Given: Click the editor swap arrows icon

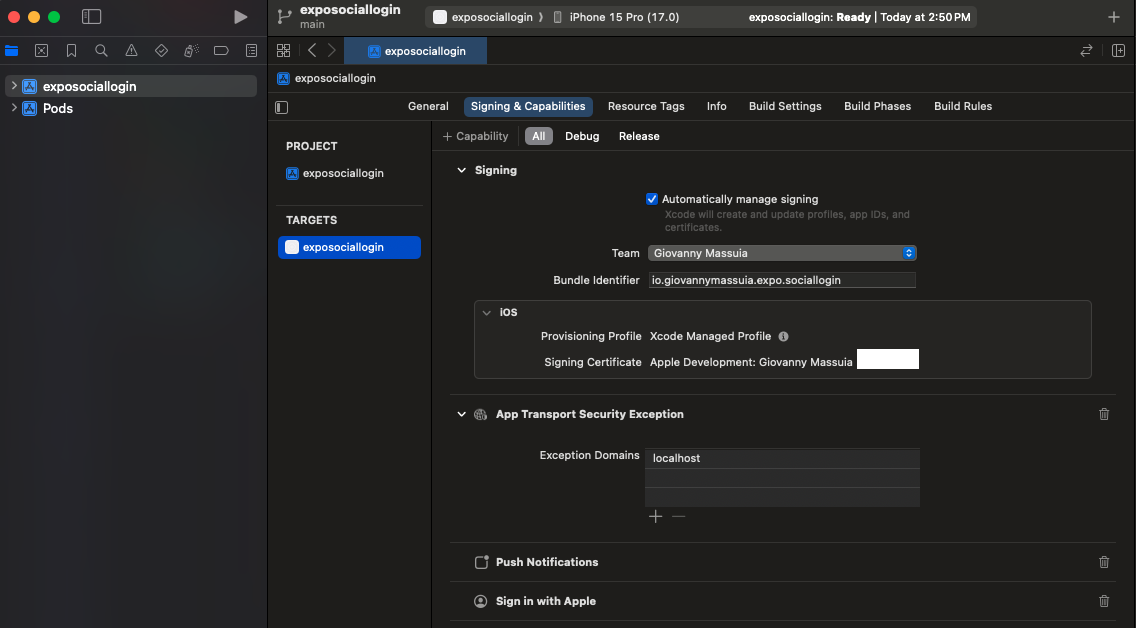Looking at the screenshot, I should click(1086, 51).
